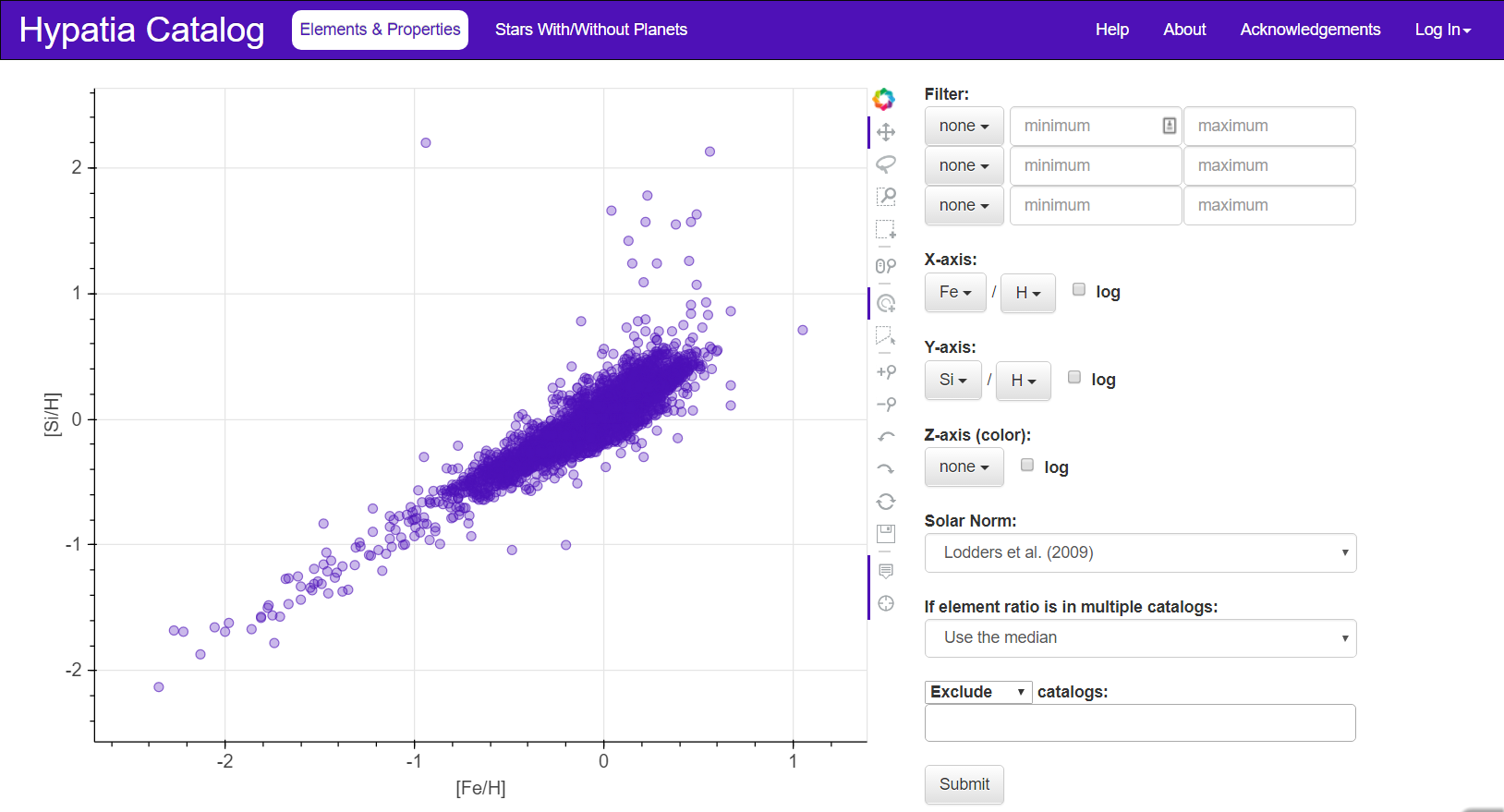This screenshot has width=1504, height=812.
Task: Check the Z-axis log checkbox
Action: 1026,466
